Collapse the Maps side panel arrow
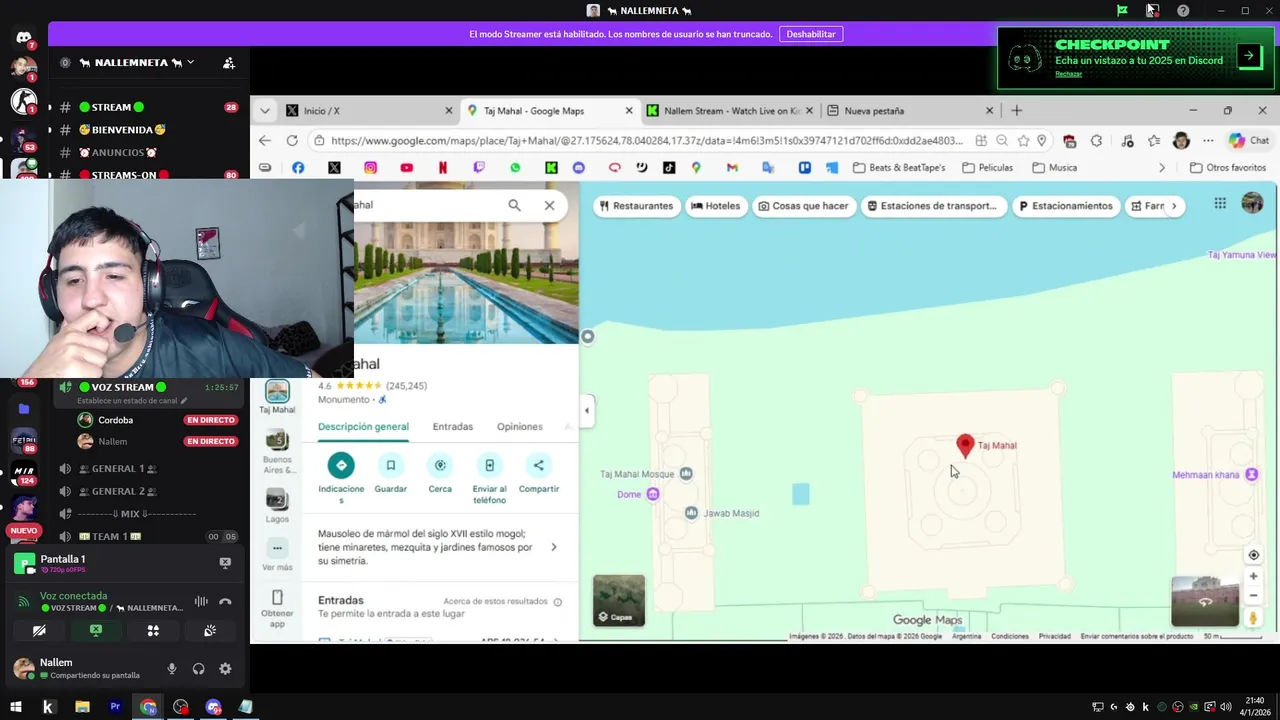Screen dimensions: 1280x720 tap(587, 410)
